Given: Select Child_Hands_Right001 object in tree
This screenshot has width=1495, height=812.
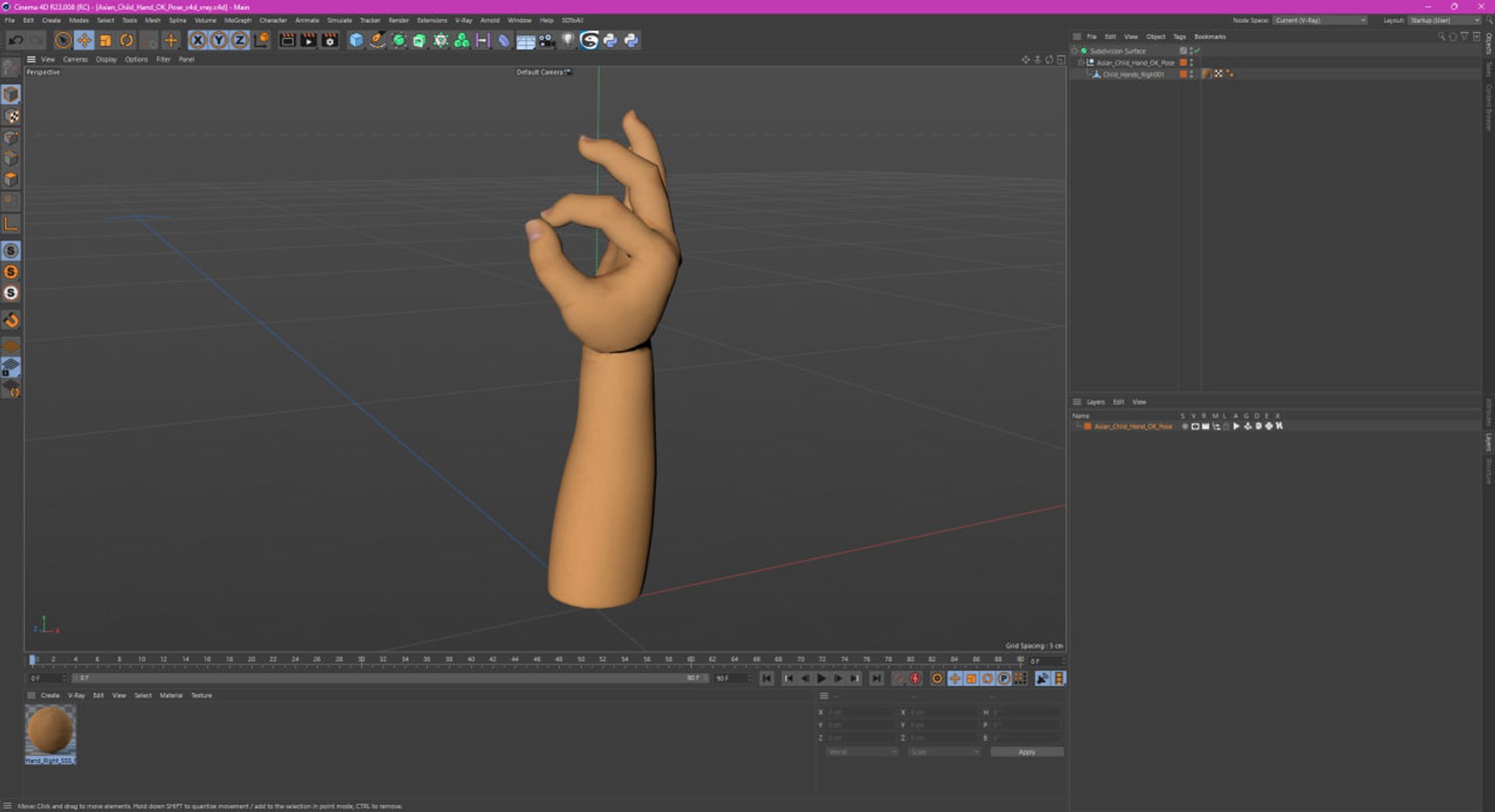Looking at the screenshot, I should [x=1133, y=75].
